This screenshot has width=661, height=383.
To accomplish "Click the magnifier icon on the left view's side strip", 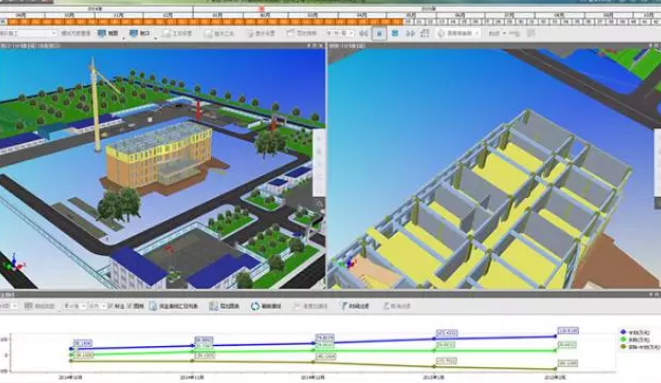I will click(320, 204).
